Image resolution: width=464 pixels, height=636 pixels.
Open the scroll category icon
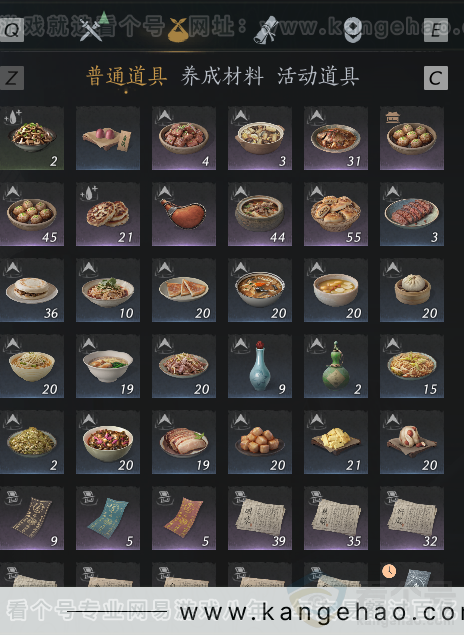pyautogui.click(x=266, y=30)
